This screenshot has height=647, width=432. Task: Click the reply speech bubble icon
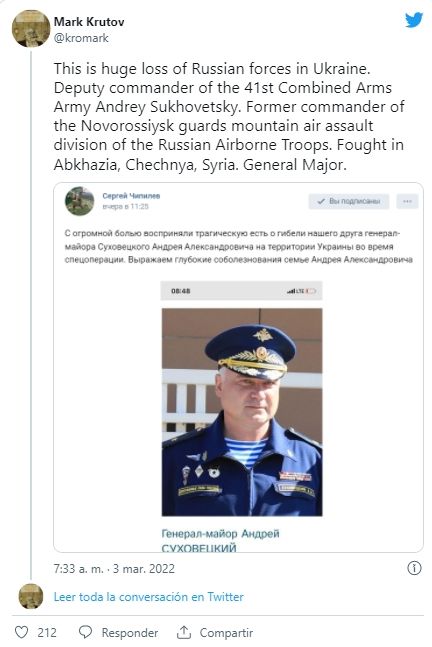pos(85,632)
